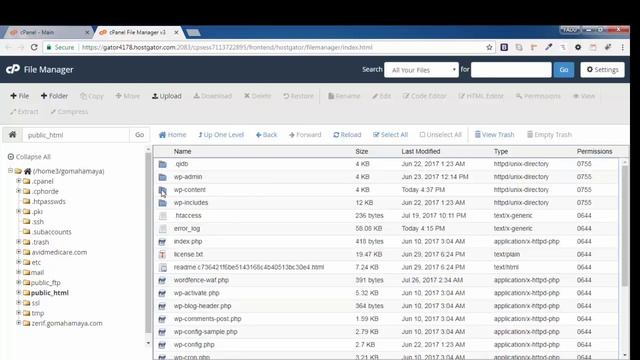Sort by Last Modified column header
640x360 pixels.
tap(420, 151)
